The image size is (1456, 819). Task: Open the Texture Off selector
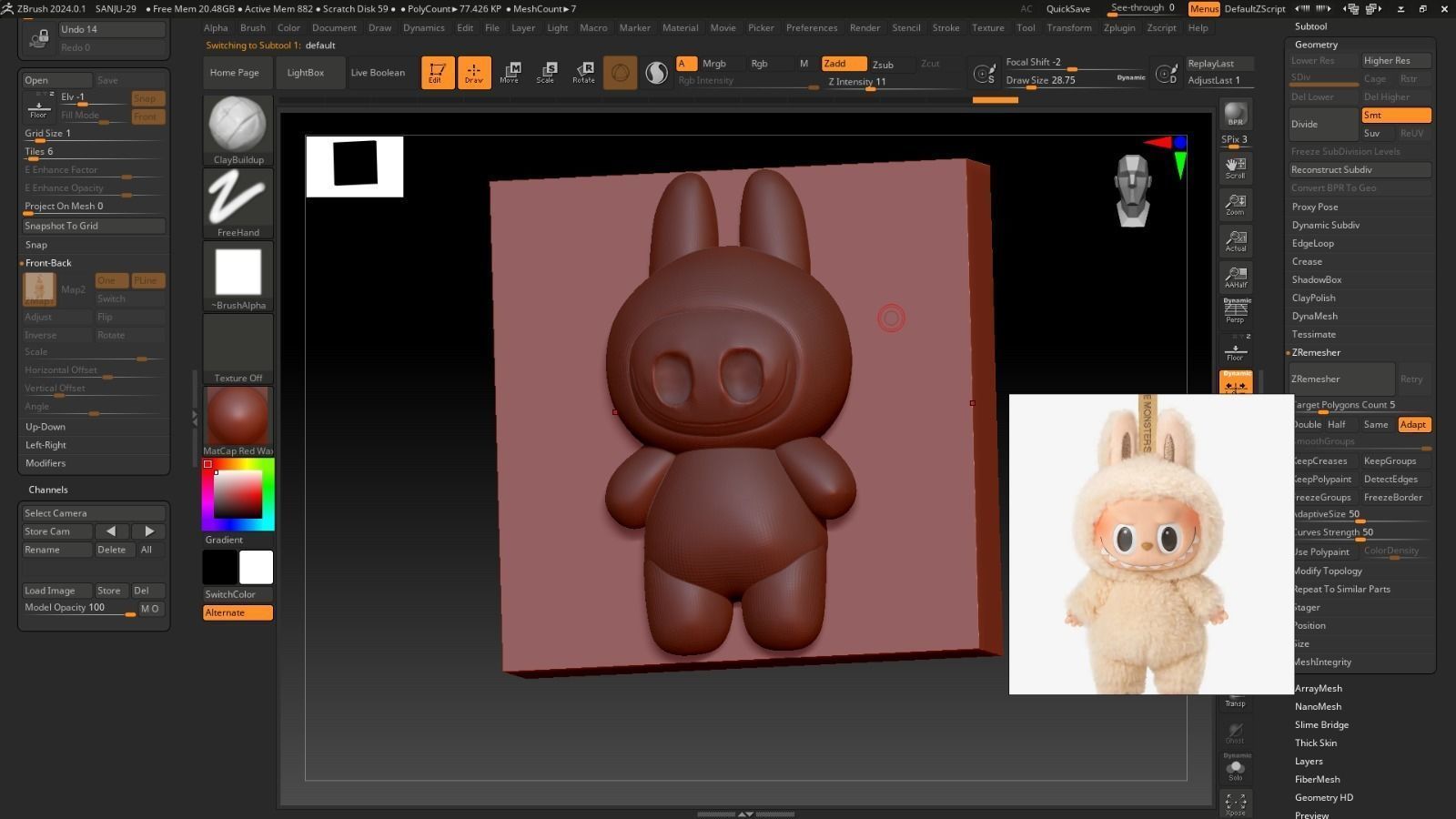click(x=238, y=349)
